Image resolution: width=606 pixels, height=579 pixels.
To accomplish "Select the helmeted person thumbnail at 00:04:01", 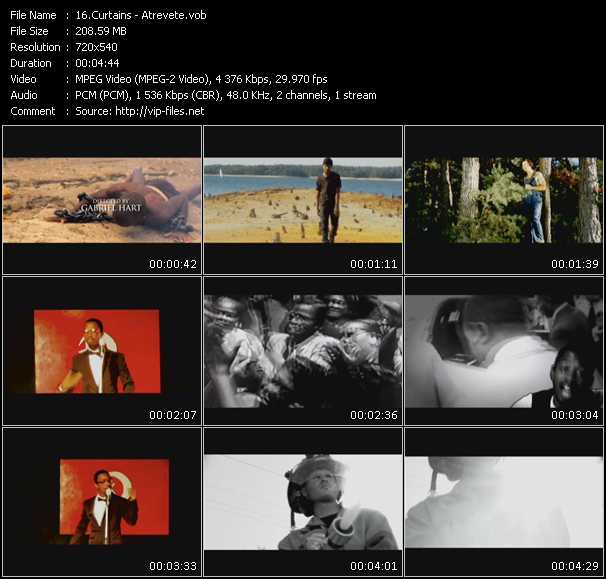I will (x=303, y=502).
